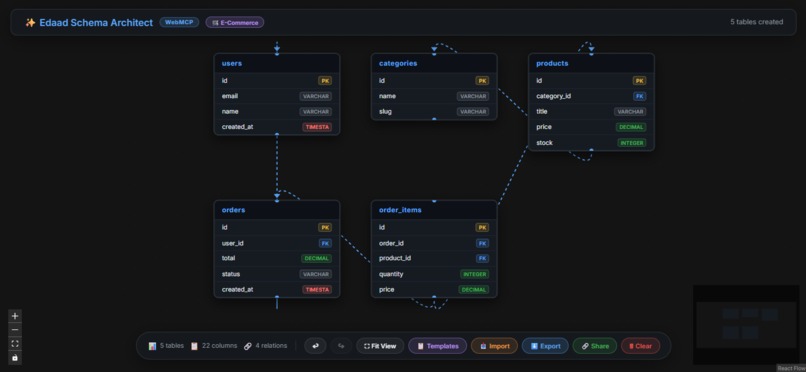Click the VARCHAR badge on email
The image size is (806, 372).
tap(316, 96)
